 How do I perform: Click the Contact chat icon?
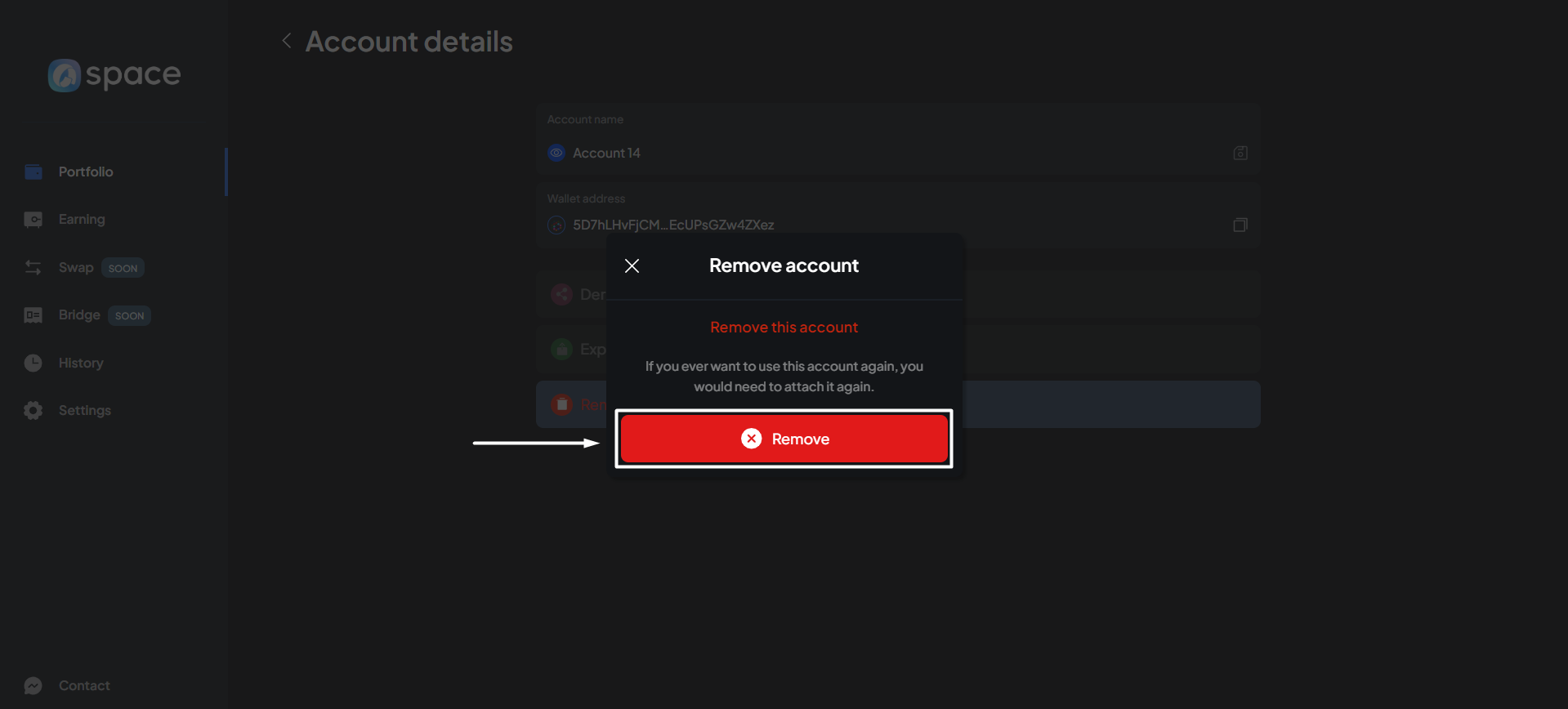pos(34,685)
